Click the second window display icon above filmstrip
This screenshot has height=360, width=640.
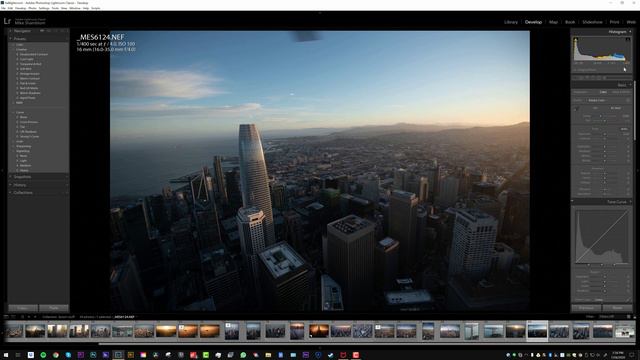tap(13, 317)
